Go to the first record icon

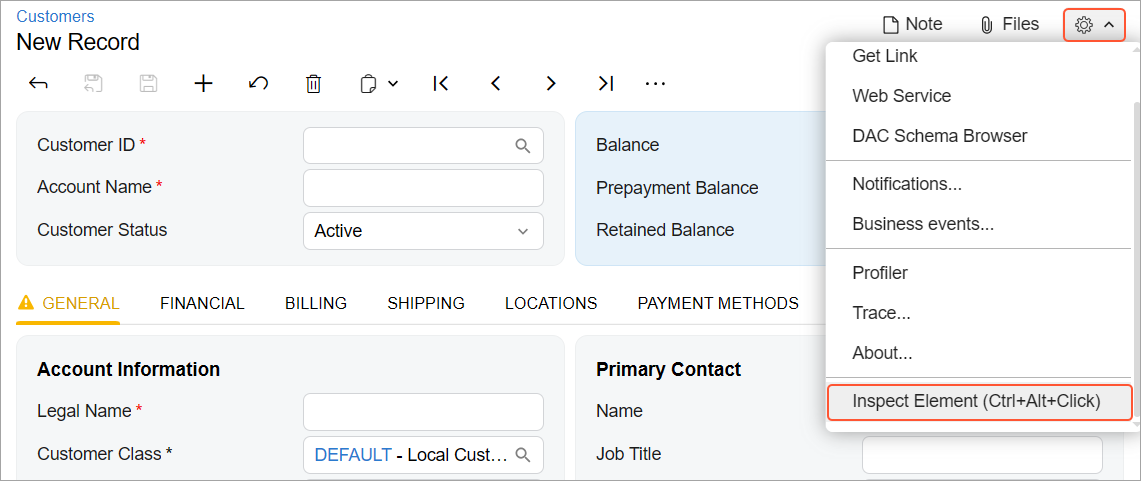(440, 84)
